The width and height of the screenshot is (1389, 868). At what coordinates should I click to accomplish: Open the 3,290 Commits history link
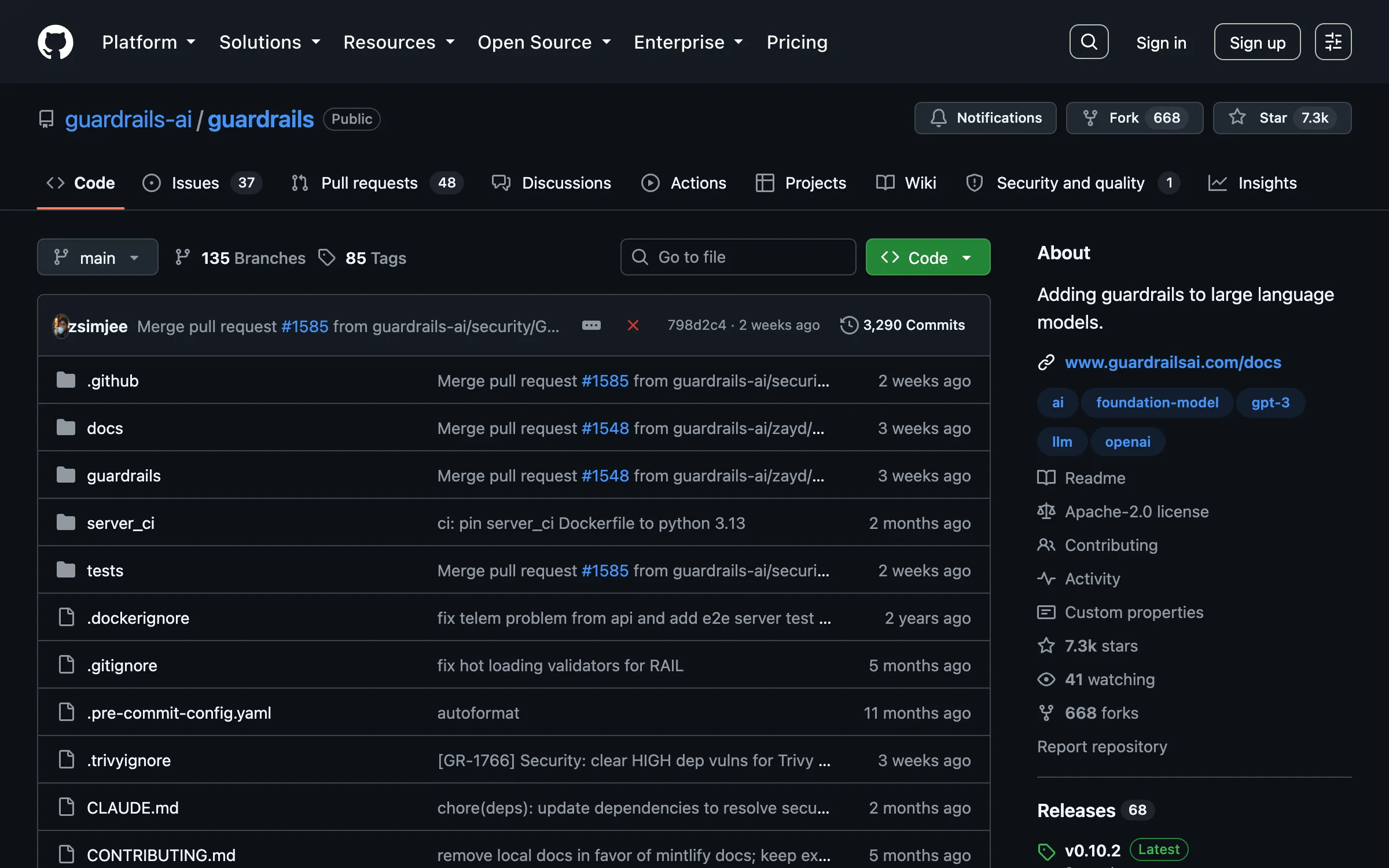[902, 325]
